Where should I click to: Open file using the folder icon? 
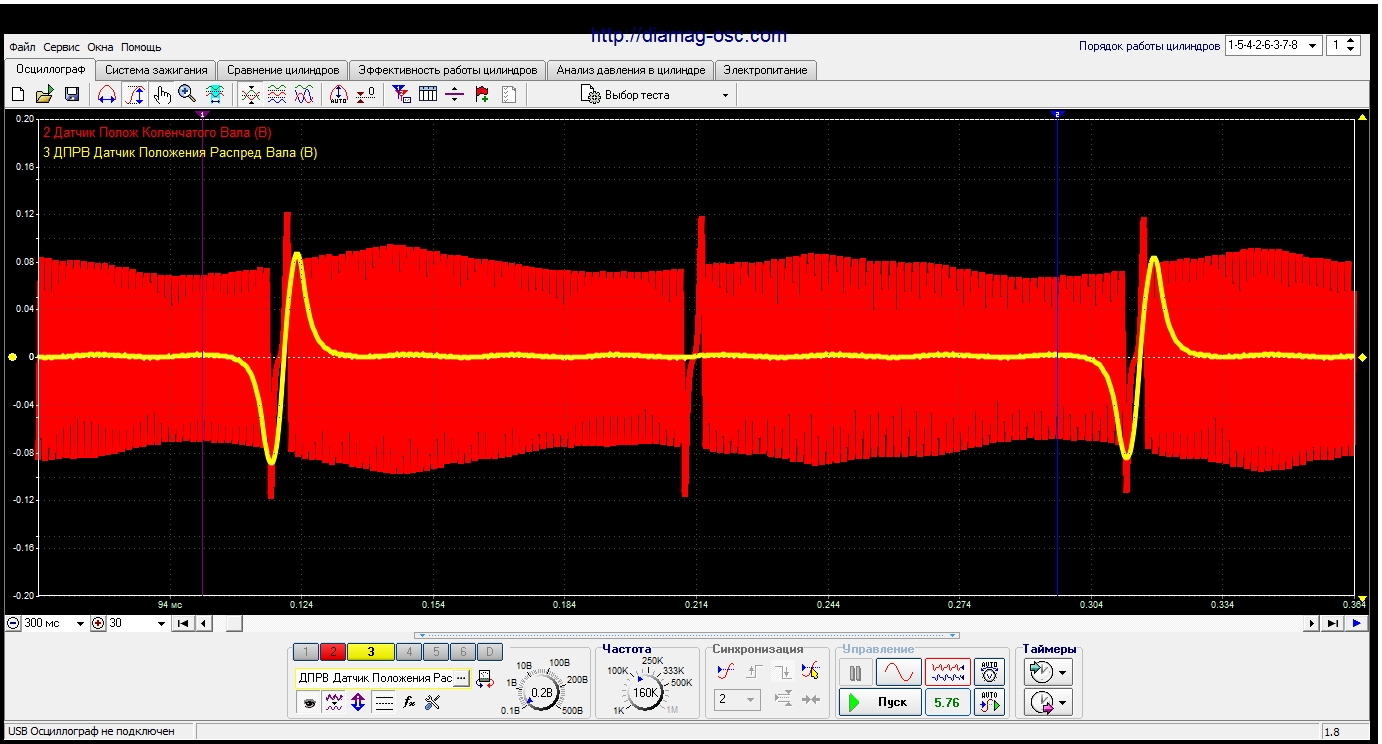pos(44,95)
